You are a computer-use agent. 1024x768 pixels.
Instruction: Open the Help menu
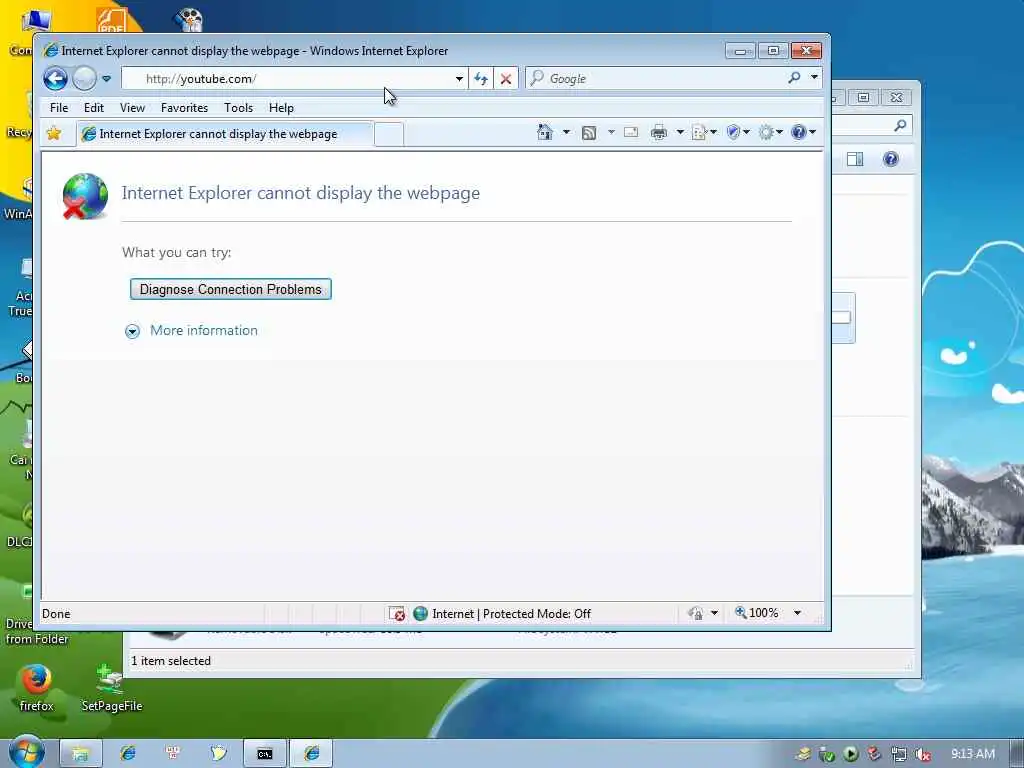click(281, 108)
